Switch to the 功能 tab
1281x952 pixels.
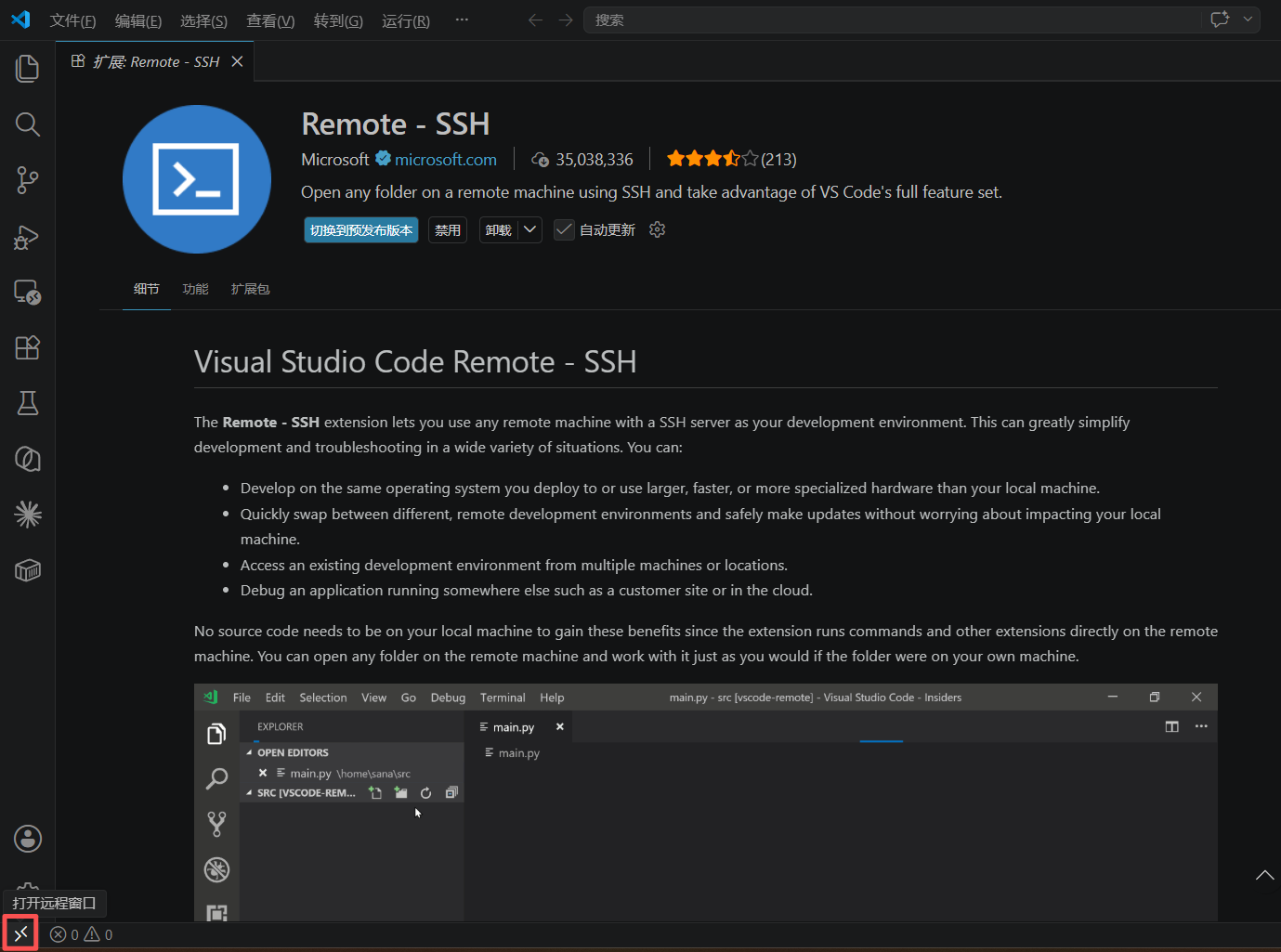[x=195, y=289]
